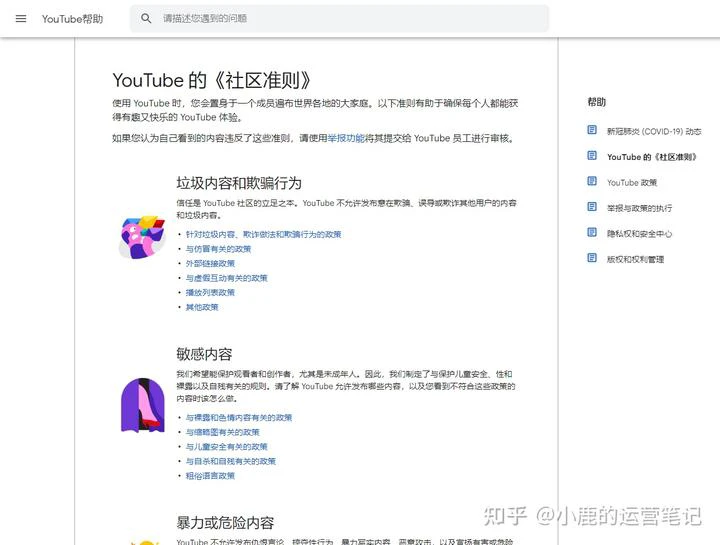Viewport: 720px width, 545px height.
Task: Open 与自杀和自残有关的政策 link
Action: pyautogui.click(x=231, y=461)
